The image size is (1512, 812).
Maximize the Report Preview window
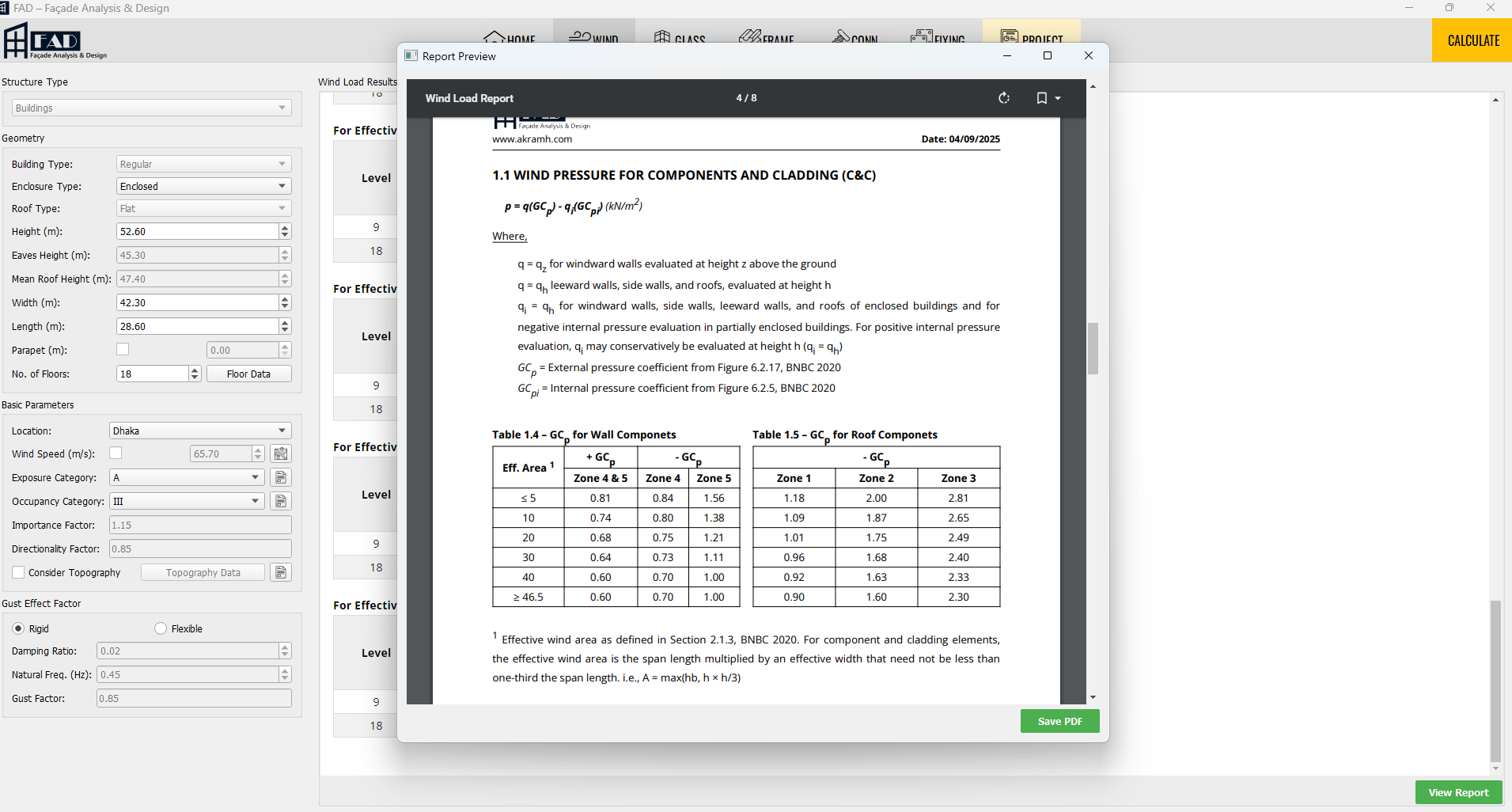[1048, 55]
